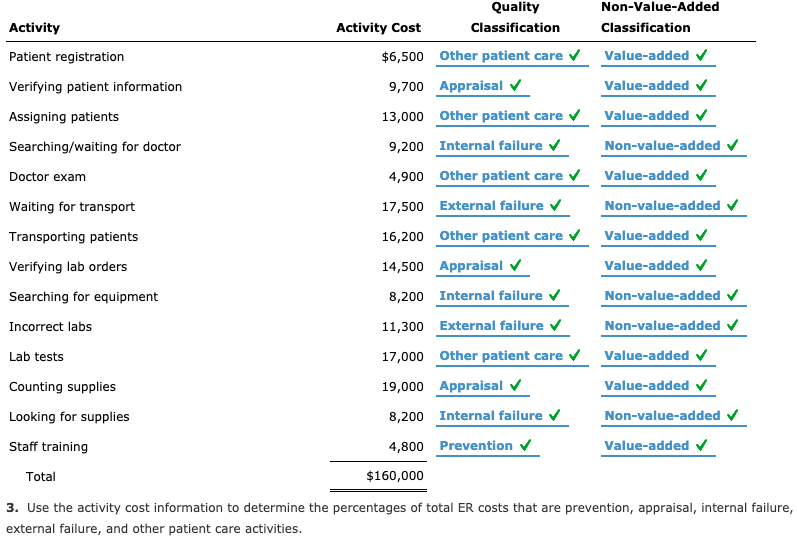This screenshot has height=537, width=797.
Task: Open Value-added dropdown for Verifying patient information
Action: [658, 86]
